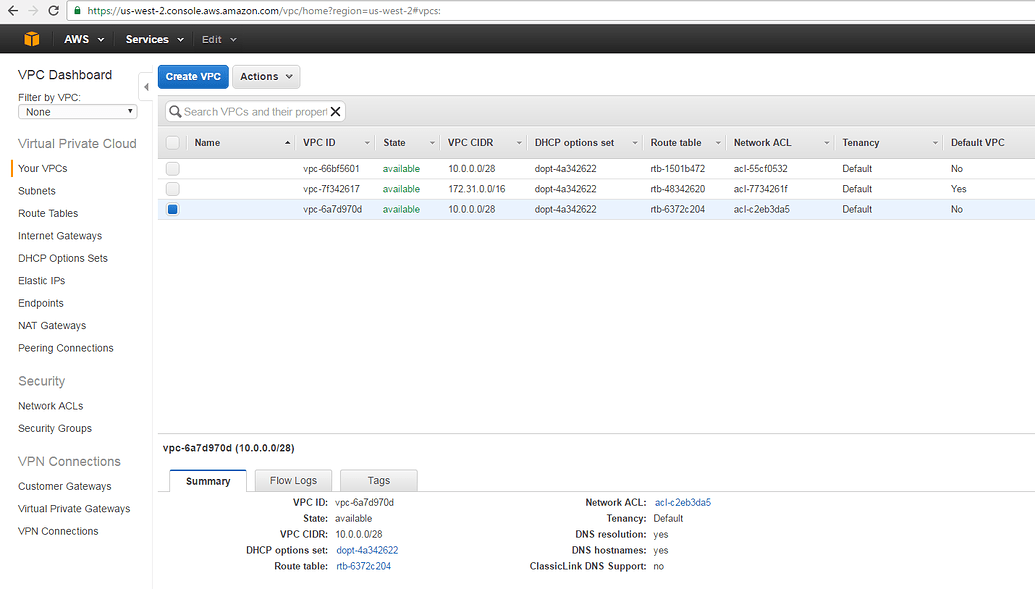Screen dimensions: 1035x589
Task: Click the vpc-6a7d970d table cell
Action: coord(333,209)
